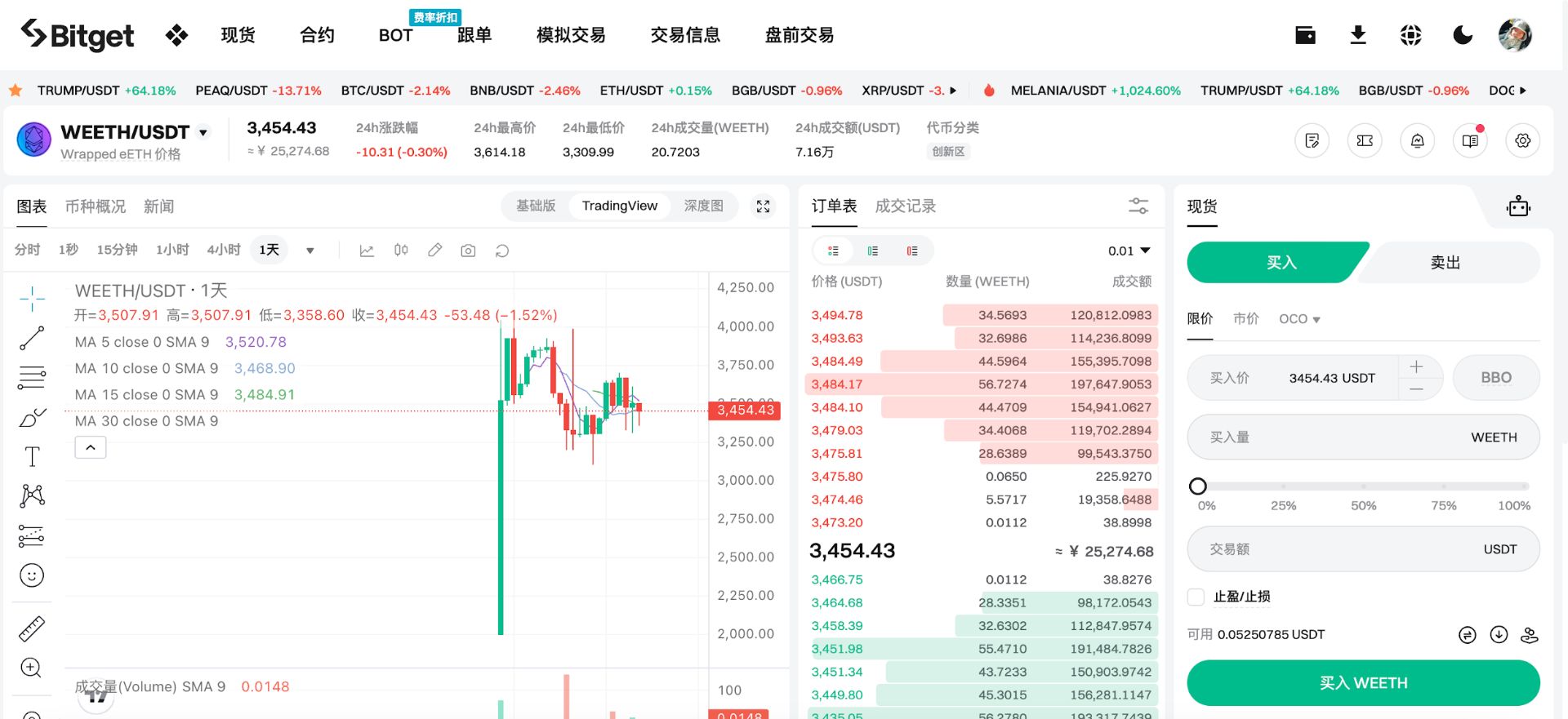Open more chart timeframes dropdown arrow
The image size is (1568, 719).
click(x=310, y=251)
